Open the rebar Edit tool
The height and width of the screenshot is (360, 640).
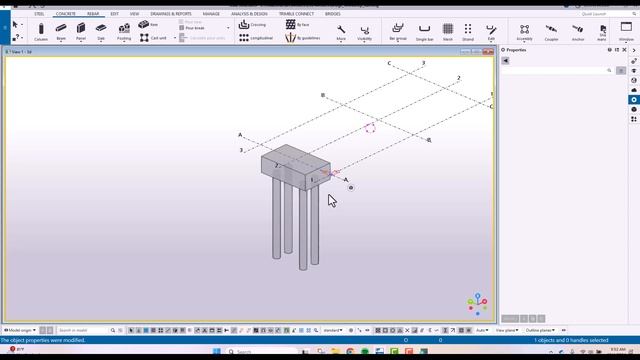pos(491,32)
